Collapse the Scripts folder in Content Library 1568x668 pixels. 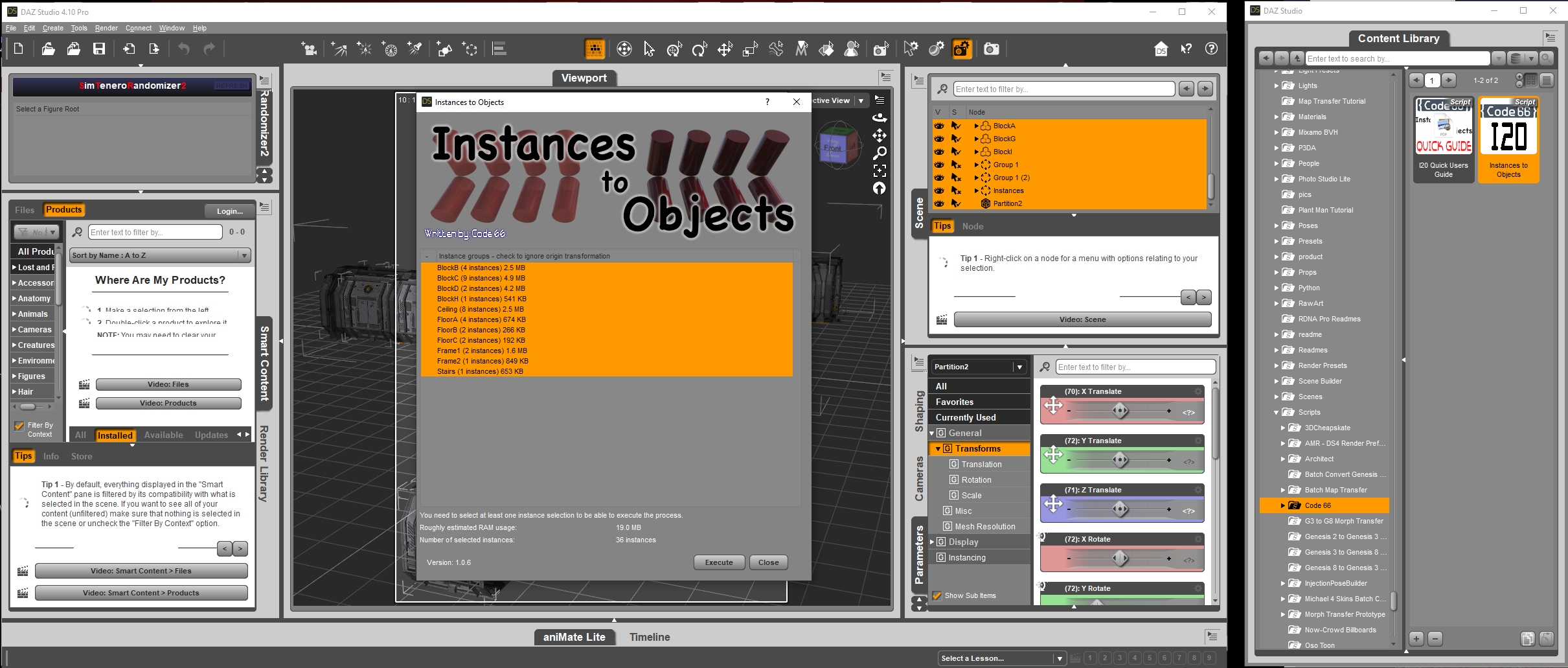[x=1276, y=412]
